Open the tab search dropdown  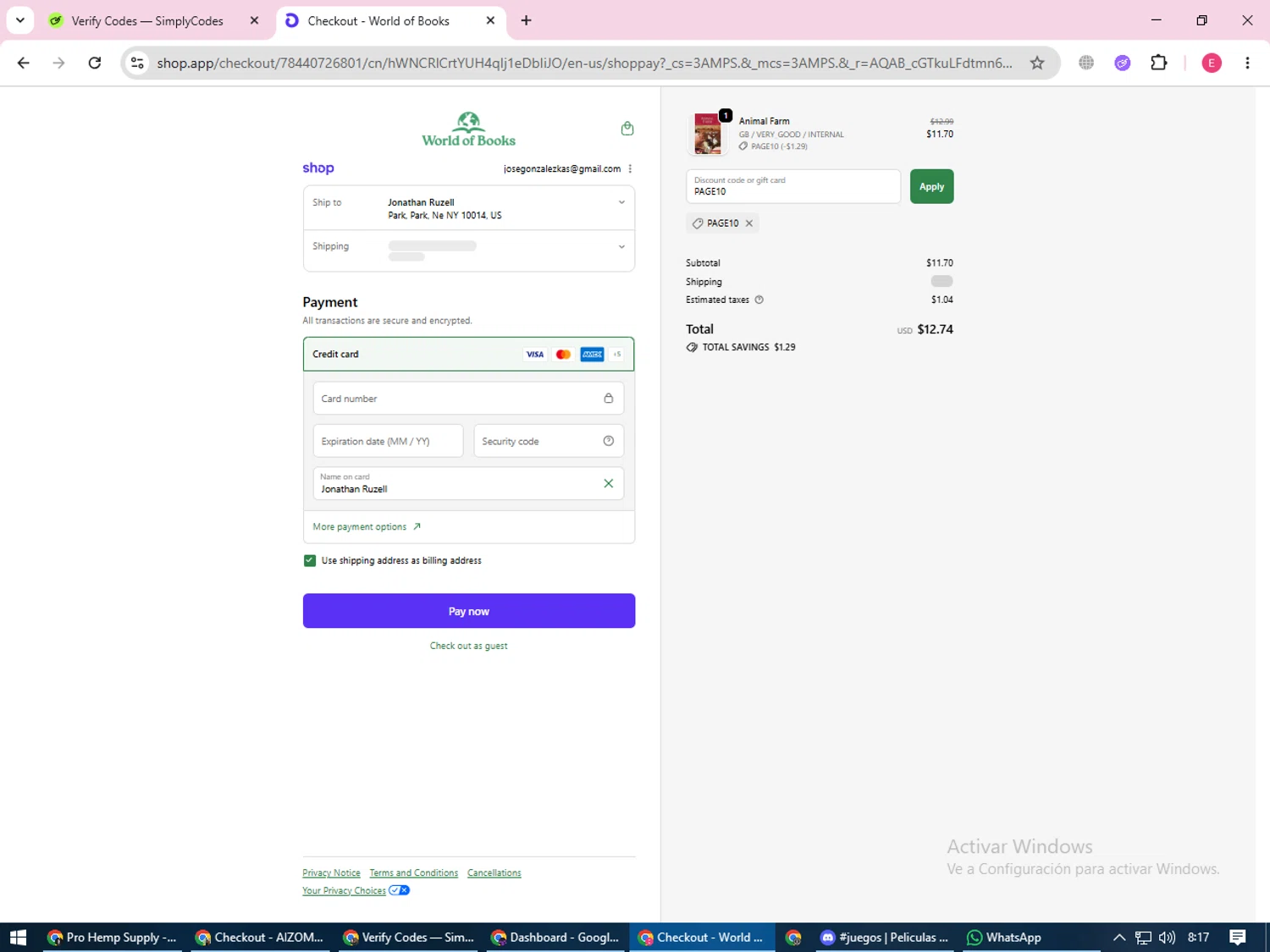(x=20, y=20)
